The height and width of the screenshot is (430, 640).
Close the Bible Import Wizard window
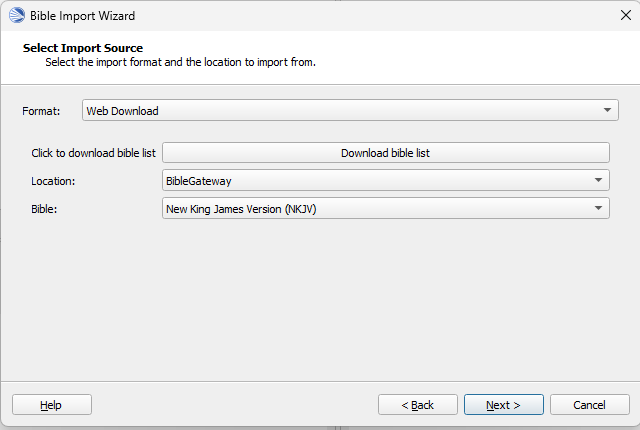click(625, 16)
